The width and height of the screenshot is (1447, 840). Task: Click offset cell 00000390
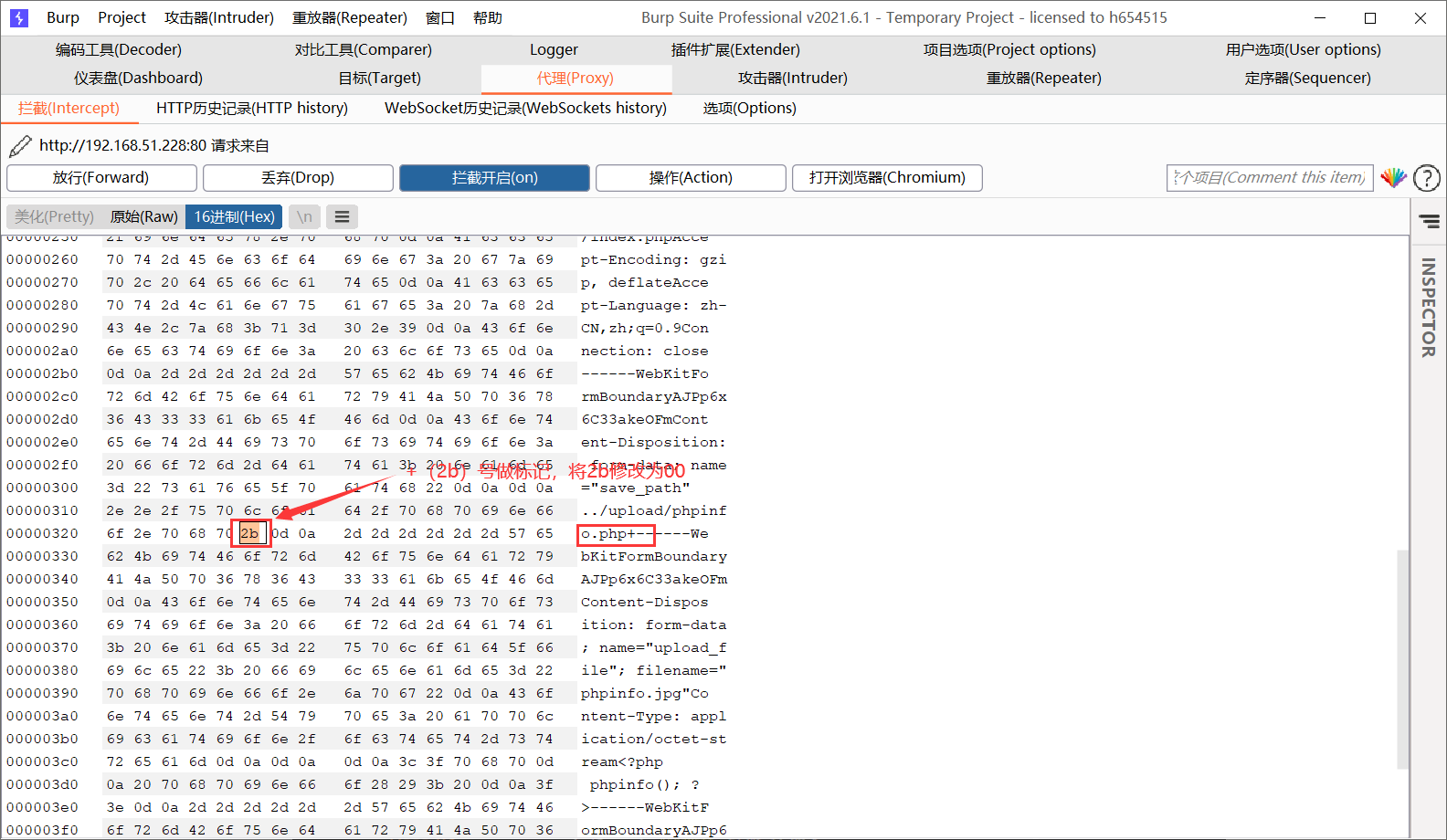tap(42, 693)
